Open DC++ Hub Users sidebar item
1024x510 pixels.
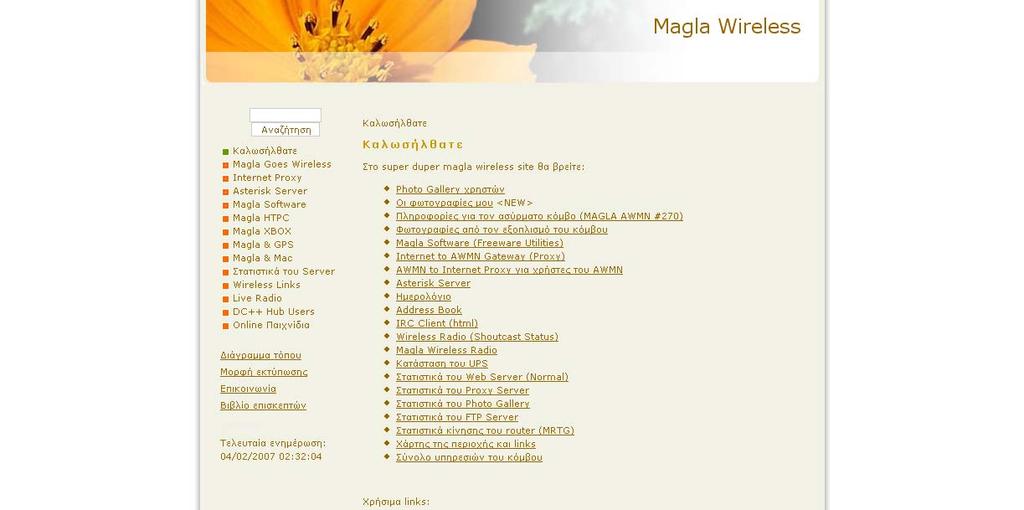point(274,311)
